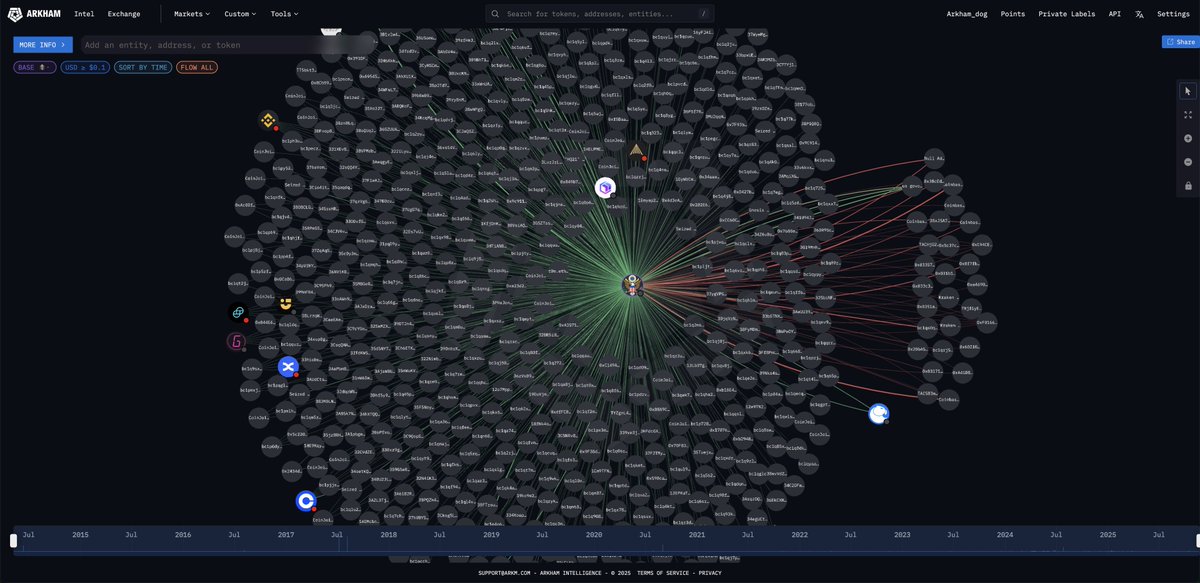Click the 2020 marker on the timeline
The width and height of the screenshot is (1200, 583).
594,535
